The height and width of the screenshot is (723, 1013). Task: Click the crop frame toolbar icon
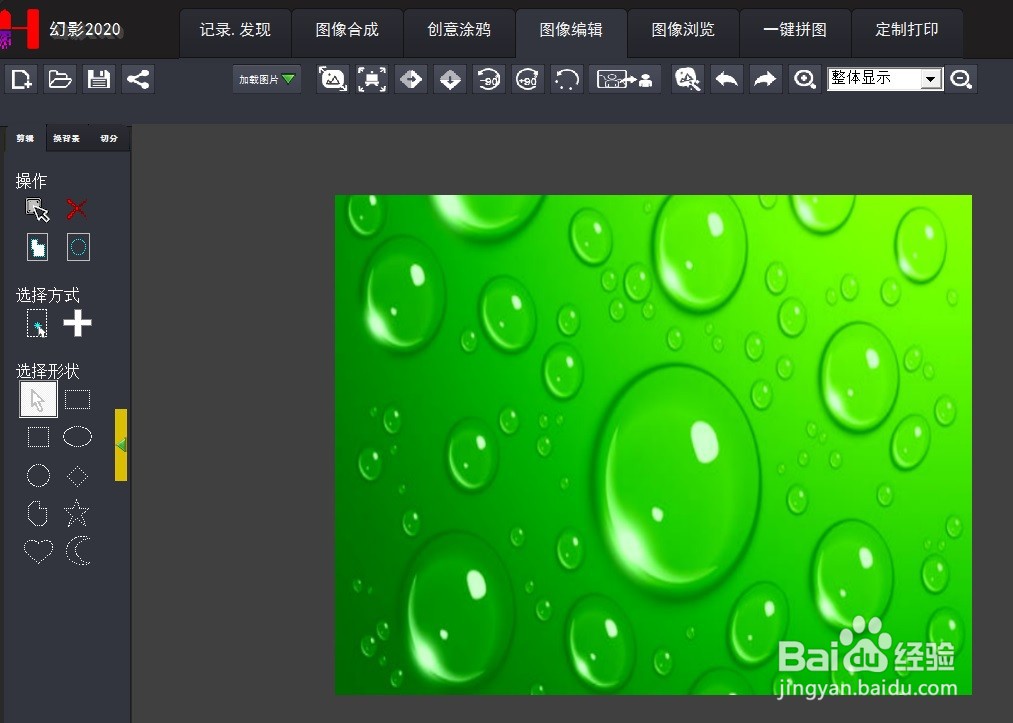click(372, 79)
